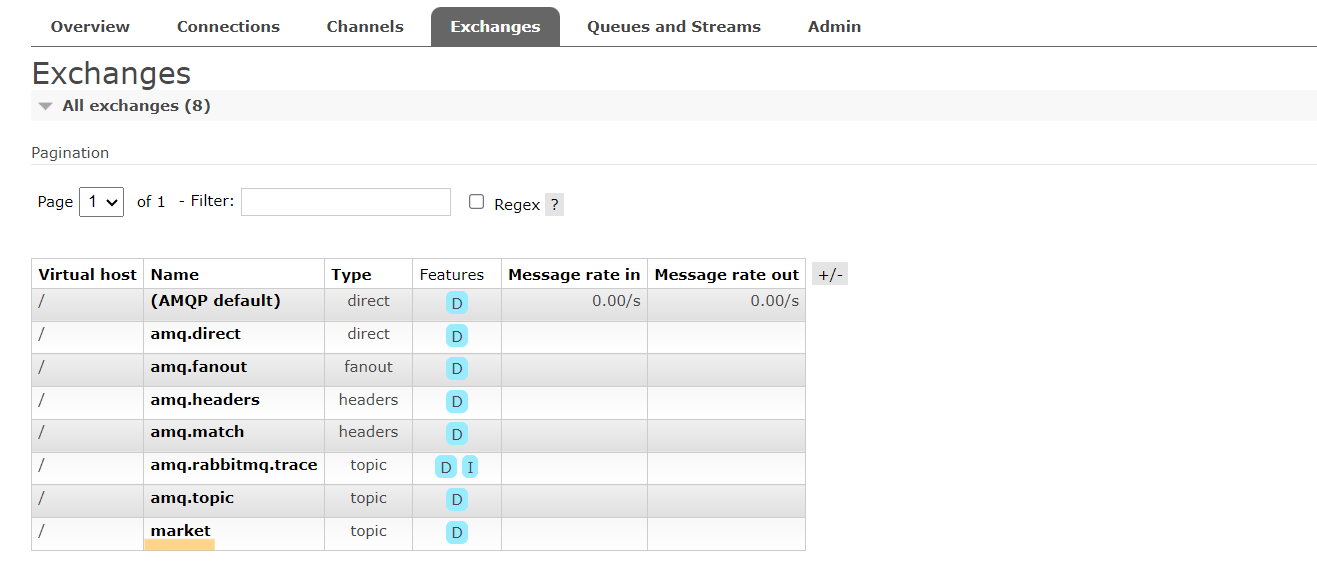Select the Exchanges tab
Viewport: 1317px width, 565px height.
point(495,27)
